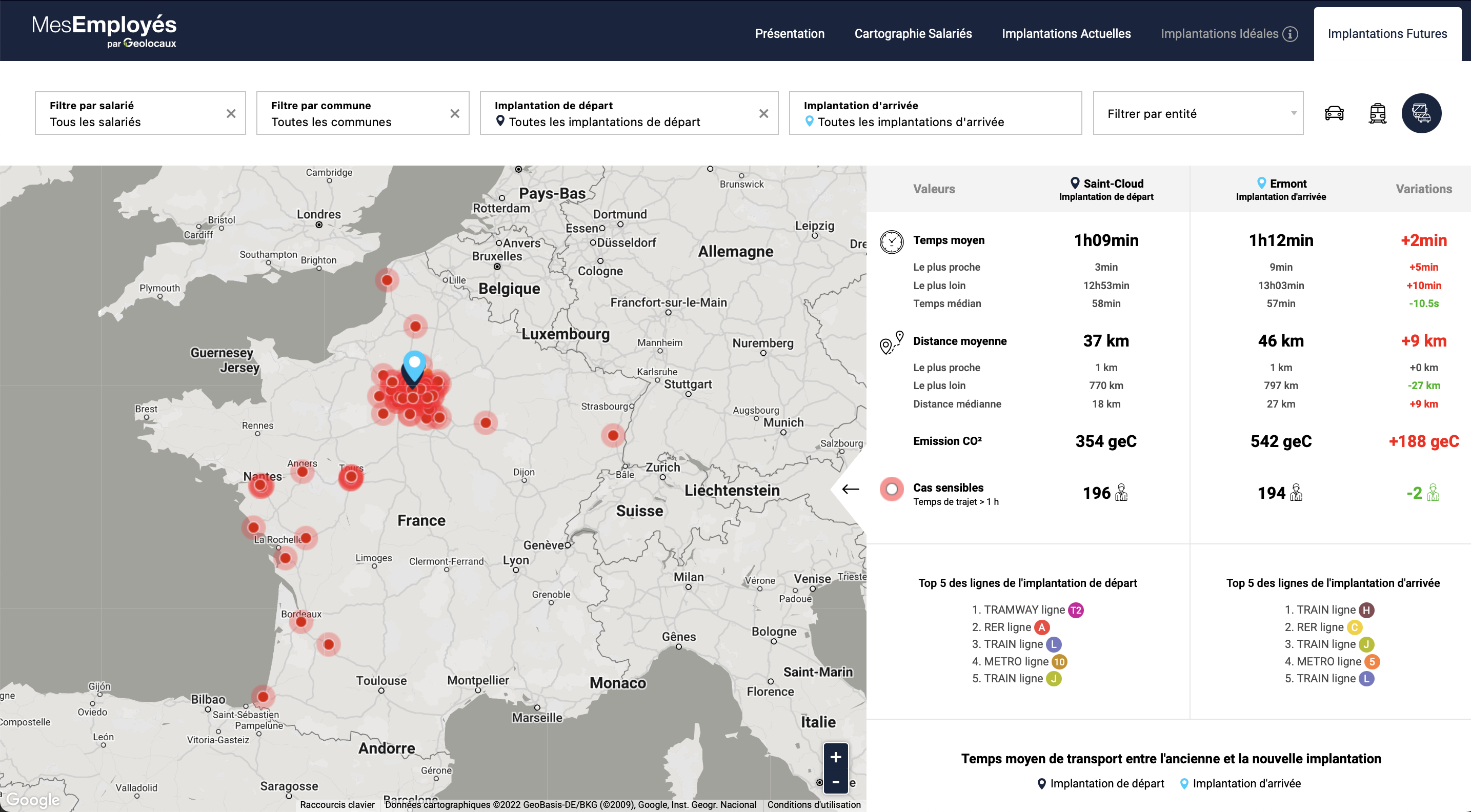Zoom in on the map
This screenshot has height=812, width=1471.
[835, 757]
